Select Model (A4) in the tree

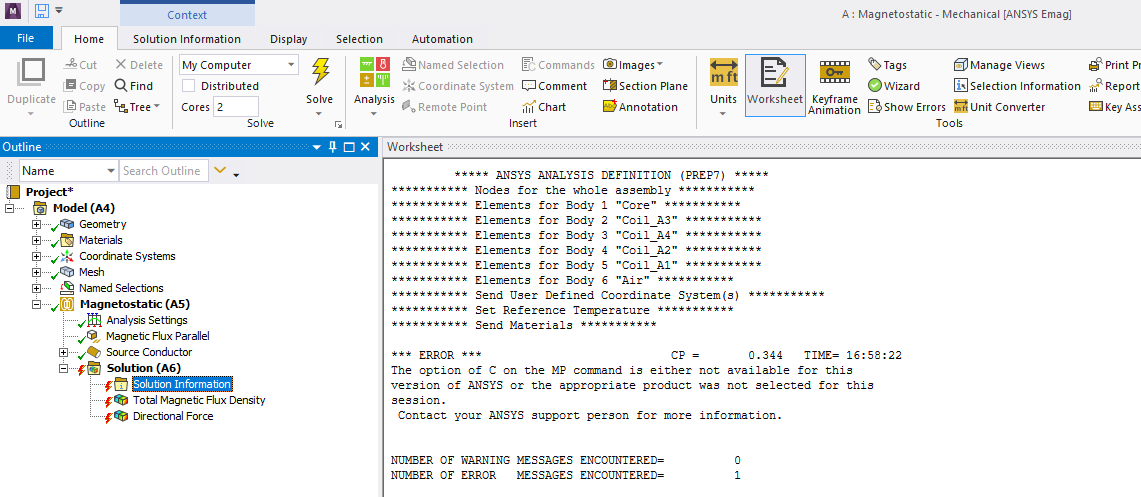click(x=84, y=208)
